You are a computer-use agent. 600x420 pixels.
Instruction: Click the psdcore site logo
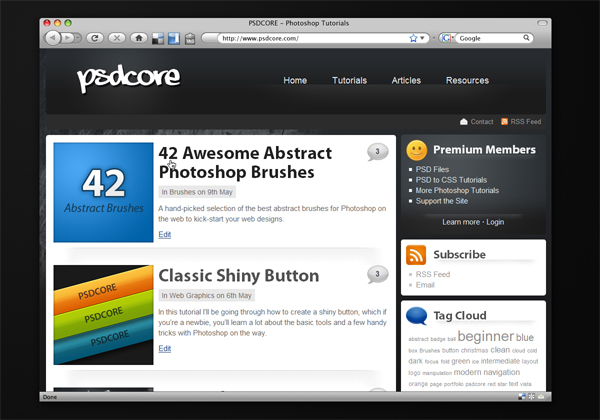(129, 78)
